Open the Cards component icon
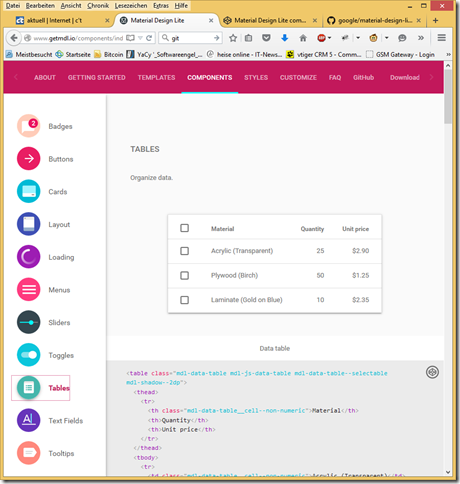Image resolution: width=460 pixels, height=484 pixels. click(x=28, y=191)
